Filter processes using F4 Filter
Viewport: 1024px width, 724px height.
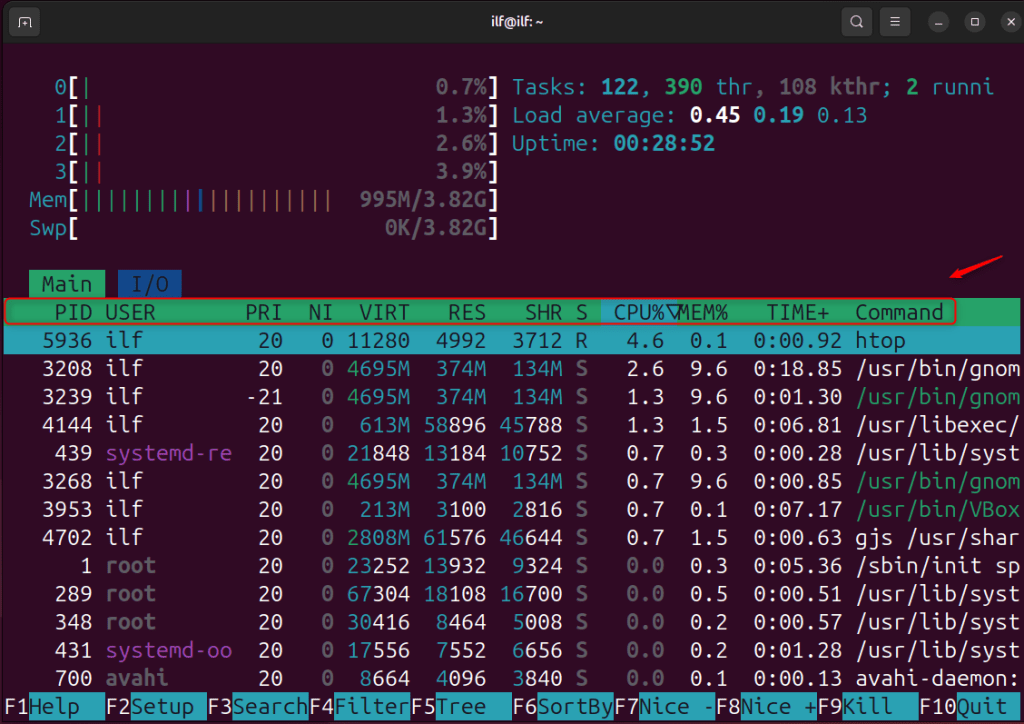tap(356, 706)
